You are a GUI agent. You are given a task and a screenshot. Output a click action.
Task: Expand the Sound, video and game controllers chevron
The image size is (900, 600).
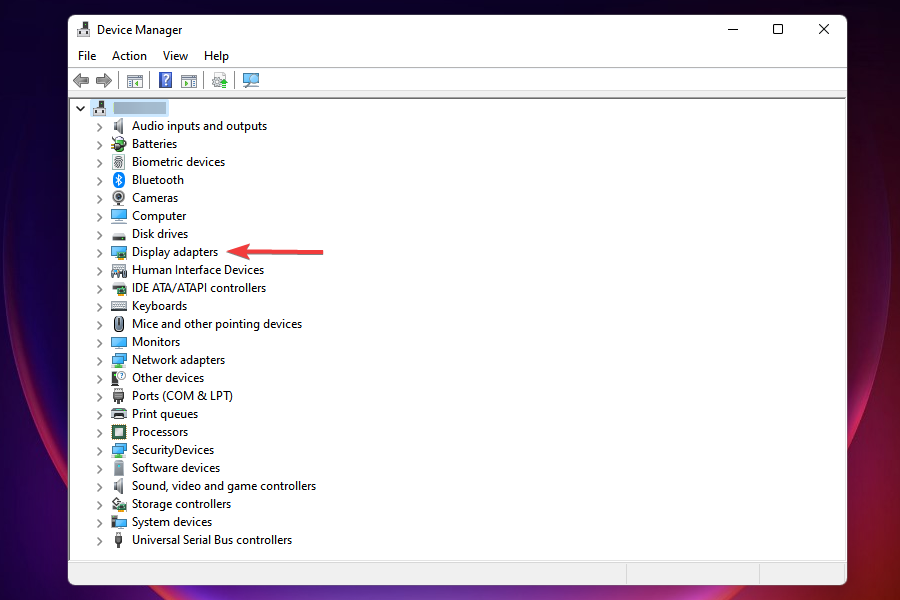coord(99,487)
